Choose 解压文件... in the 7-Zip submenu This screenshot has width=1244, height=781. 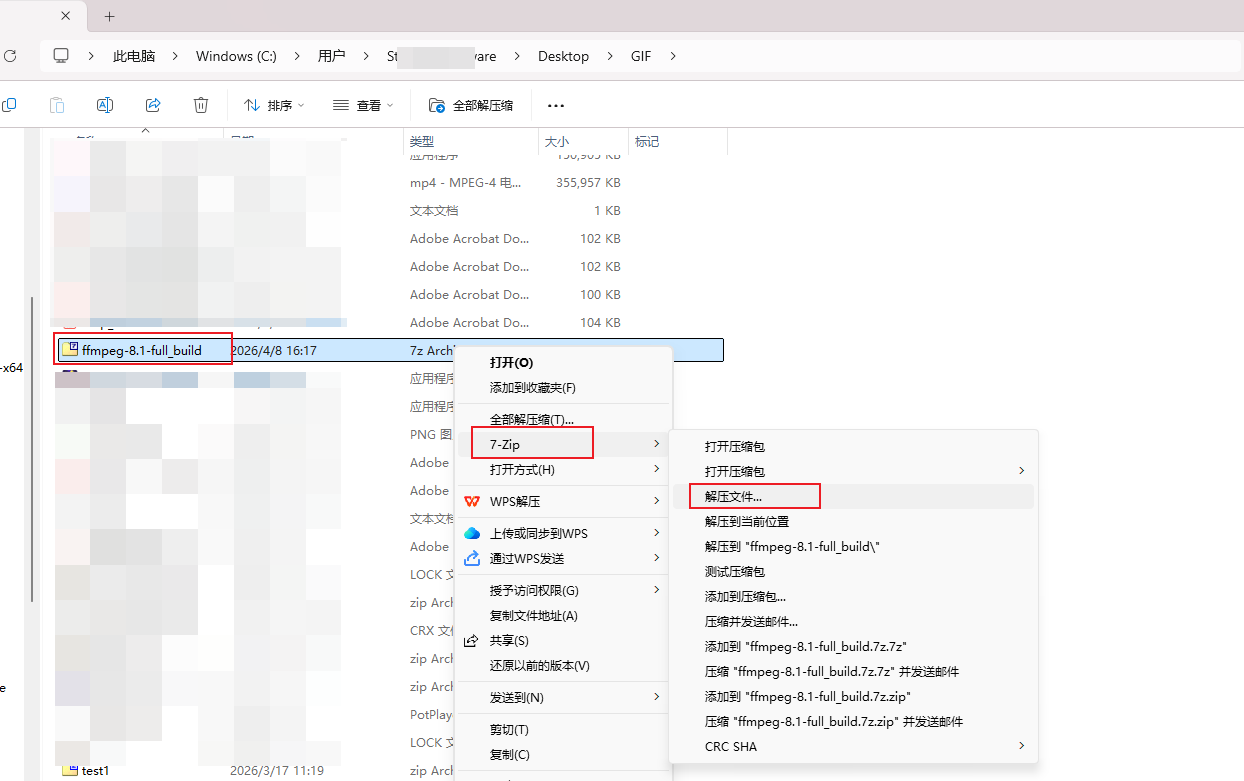pos(854,496)
